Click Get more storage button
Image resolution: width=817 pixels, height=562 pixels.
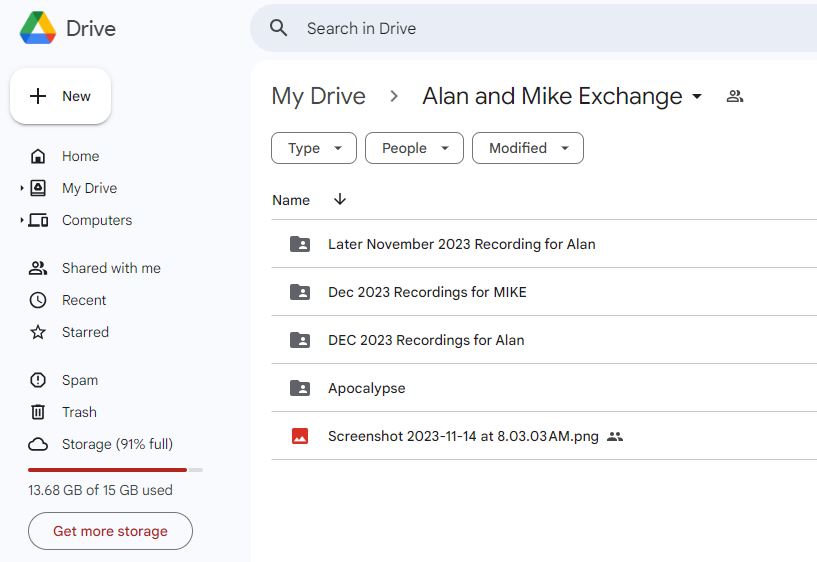[110, 531]
